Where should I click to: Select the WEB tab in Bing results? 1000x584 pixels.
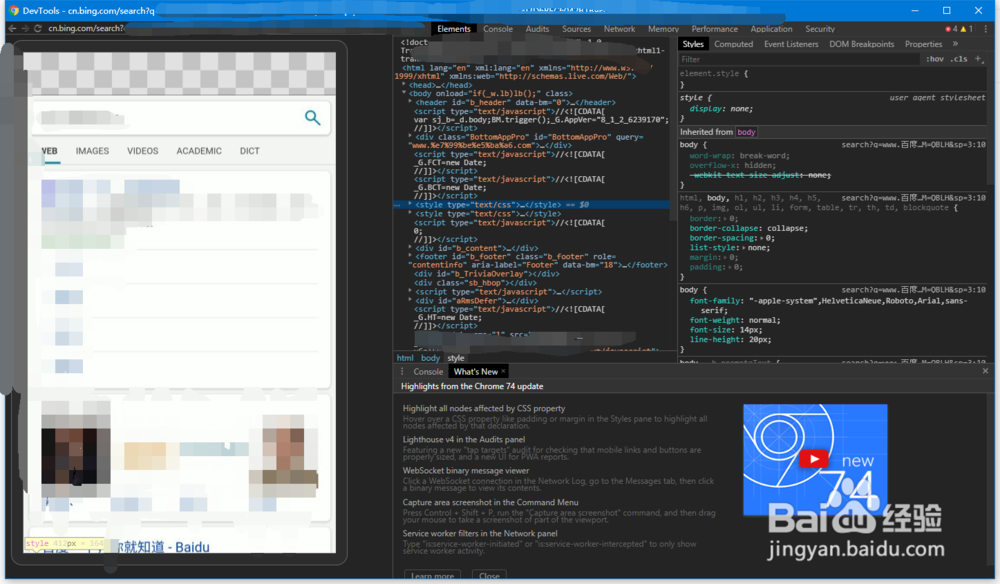click(x=50, y=151)
